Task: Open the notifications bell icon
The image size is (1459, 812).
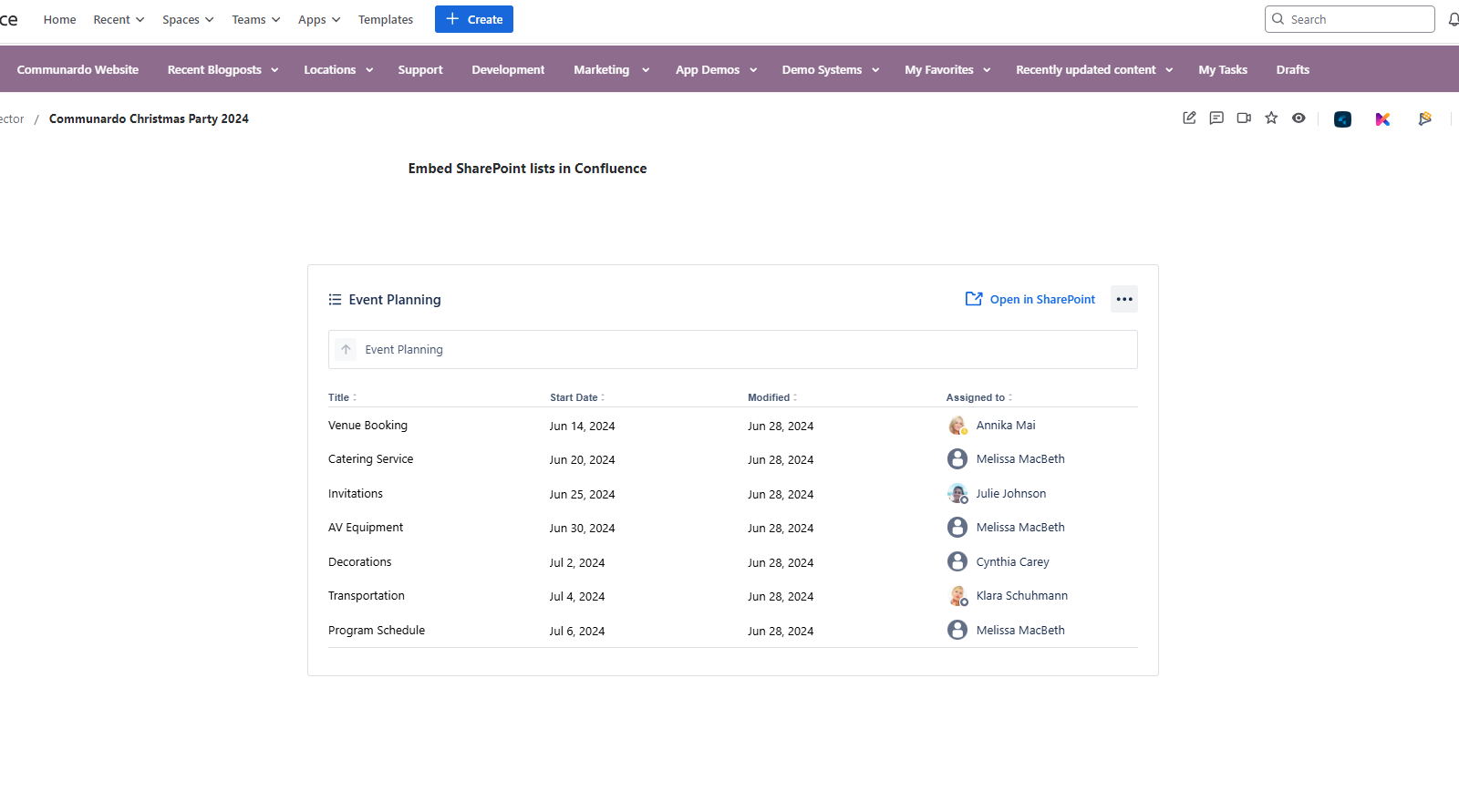Action: pos(1454,19)
